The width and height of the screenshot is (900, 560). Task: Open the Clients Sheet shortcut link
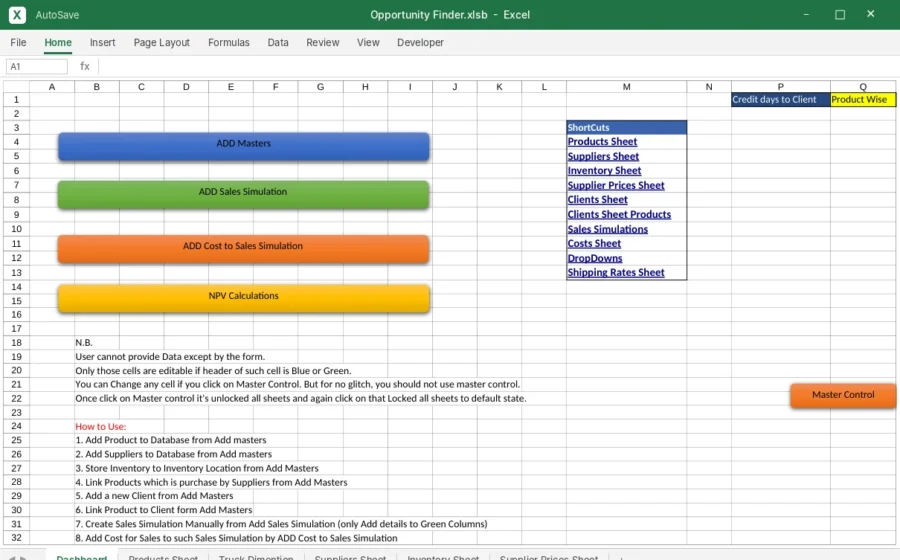coord(597,200)
